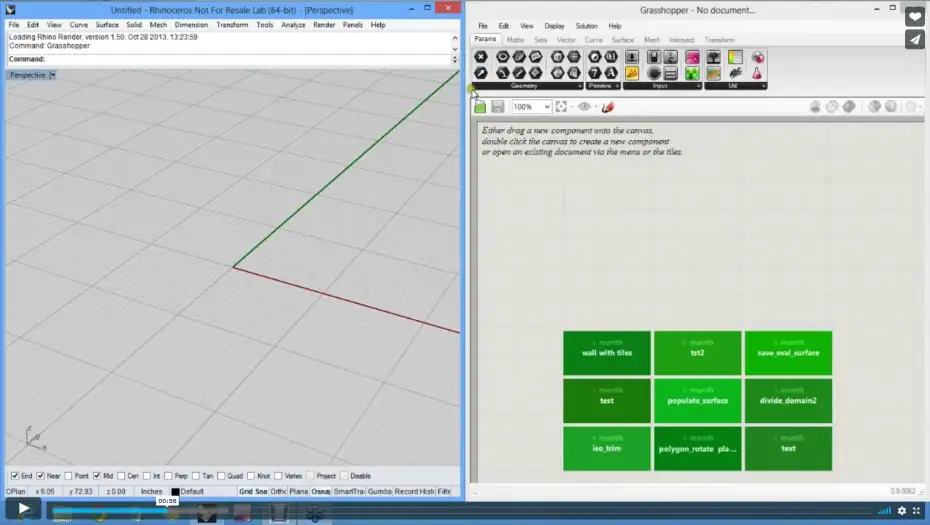Toggle the End osnap checkbox
930x525 pixels.
pyautogui.click(x=15, y=476)
